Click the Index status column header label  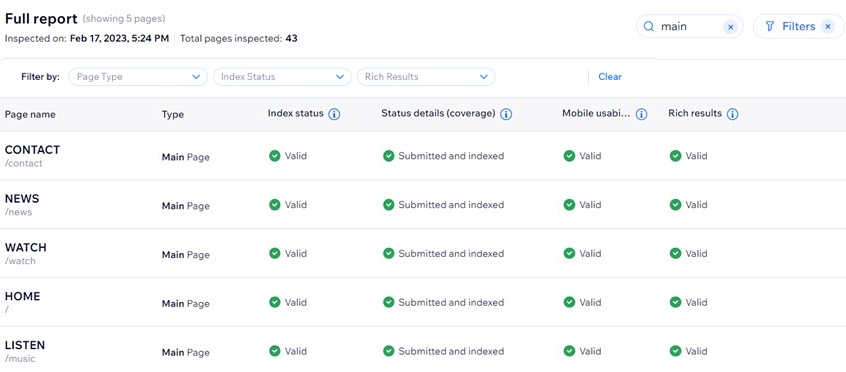296,114
